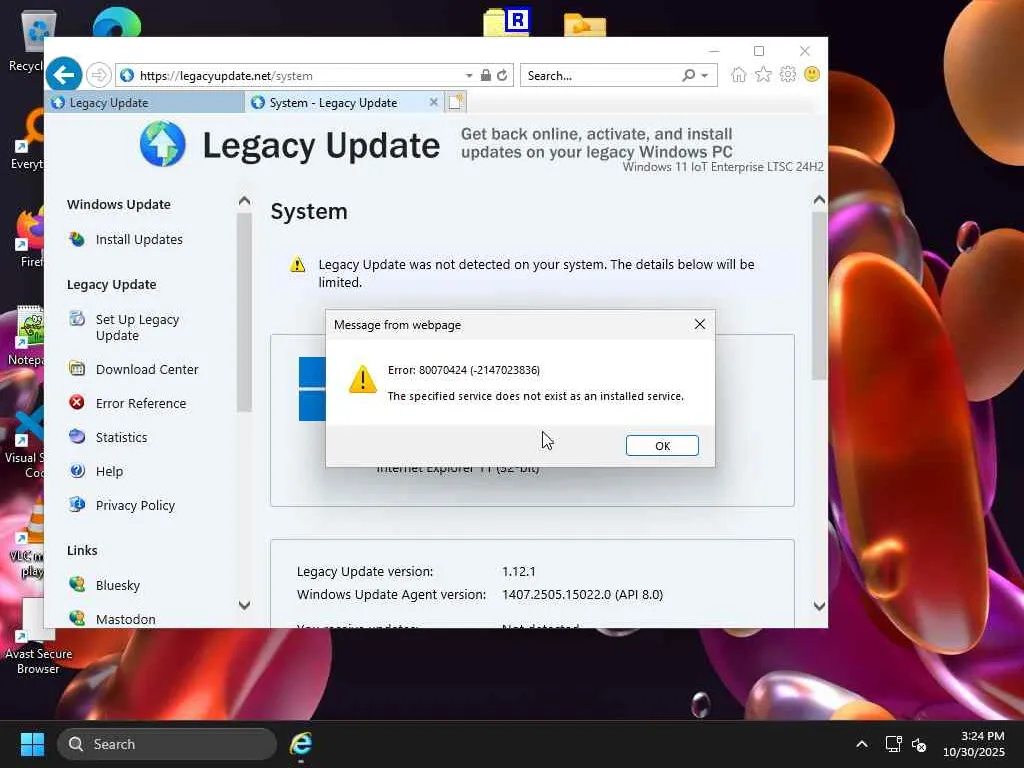This screenshot has height=768, width=1024.
Task: Open Error Reference link
Action: click(141, 404)
